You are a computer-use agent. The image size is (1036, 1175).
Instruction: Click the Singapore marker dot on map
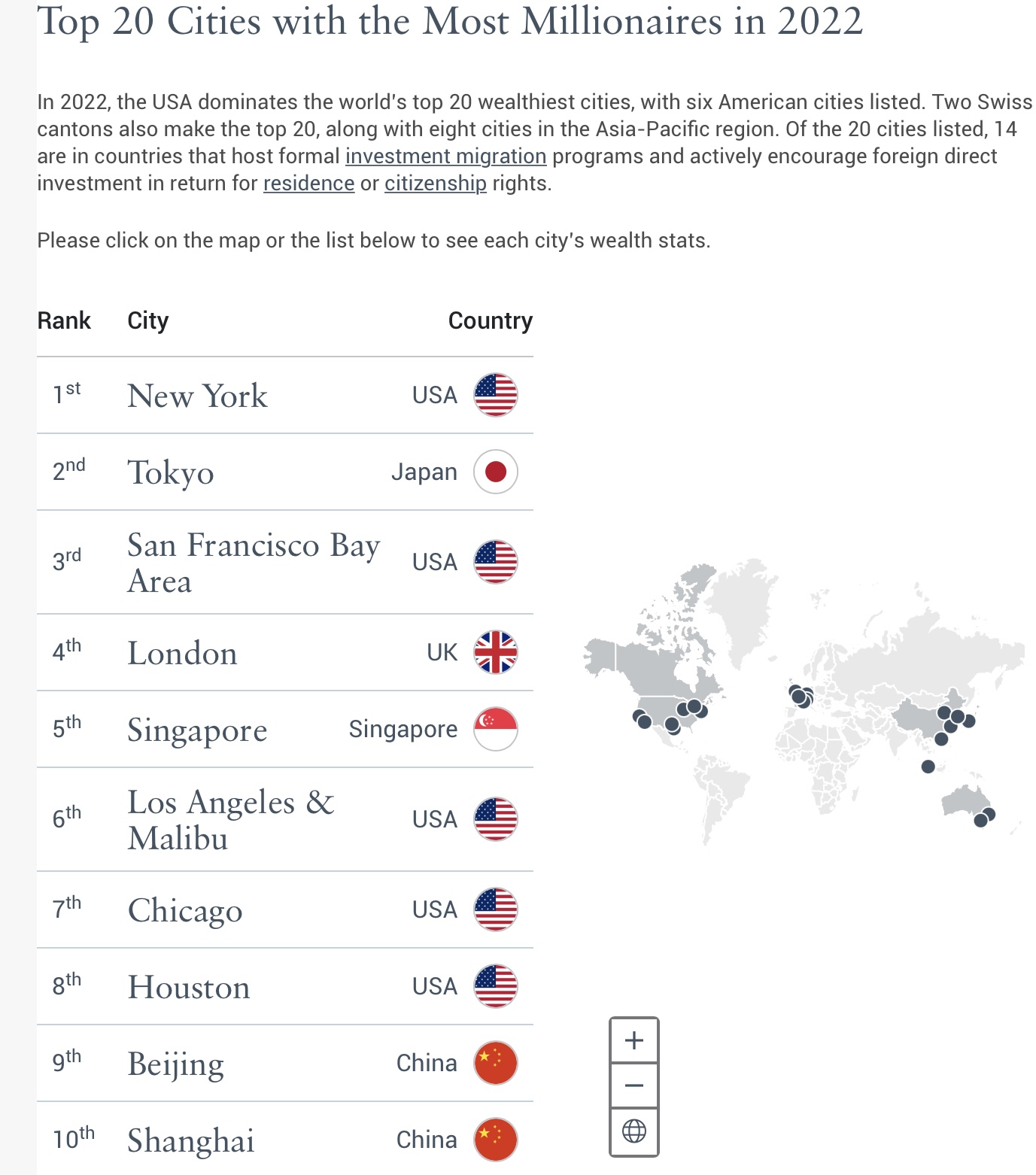click(x=928, y=767)
